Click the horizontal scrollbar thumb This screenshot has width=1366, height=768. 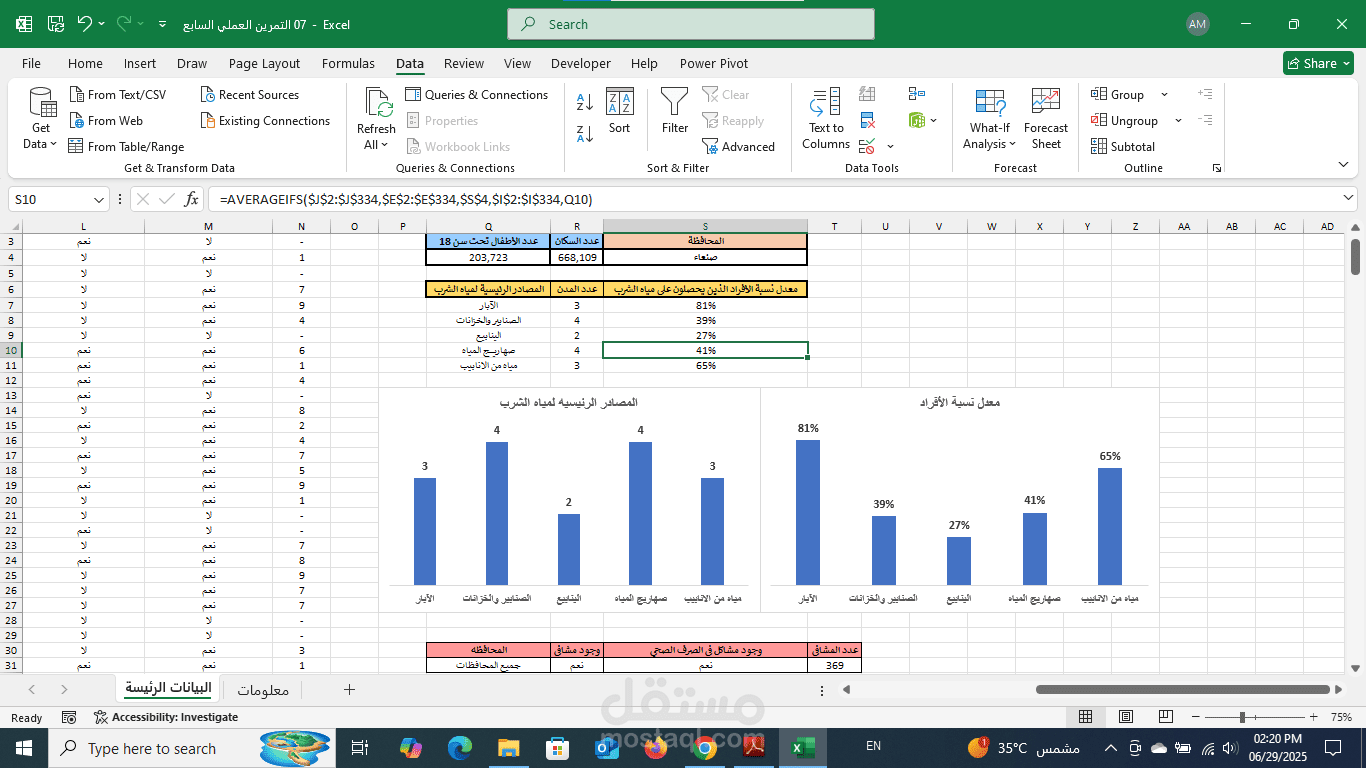click(x=1183, y=689)
